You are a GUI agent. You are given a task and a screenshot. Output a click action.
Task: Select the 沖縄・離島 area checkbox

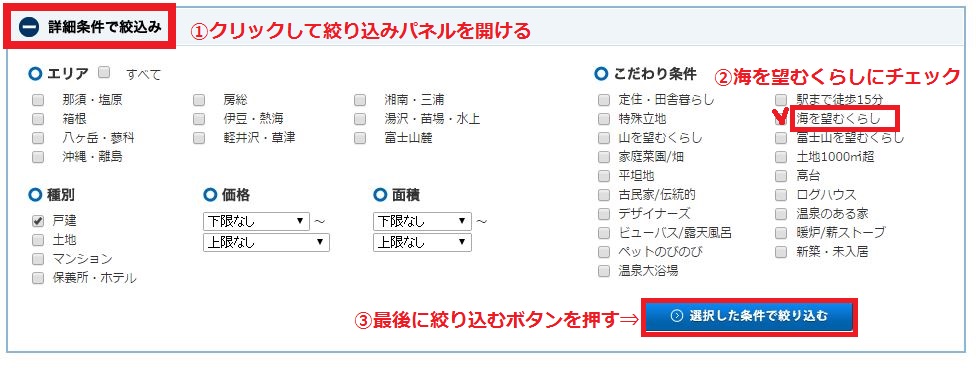(38, 157)
